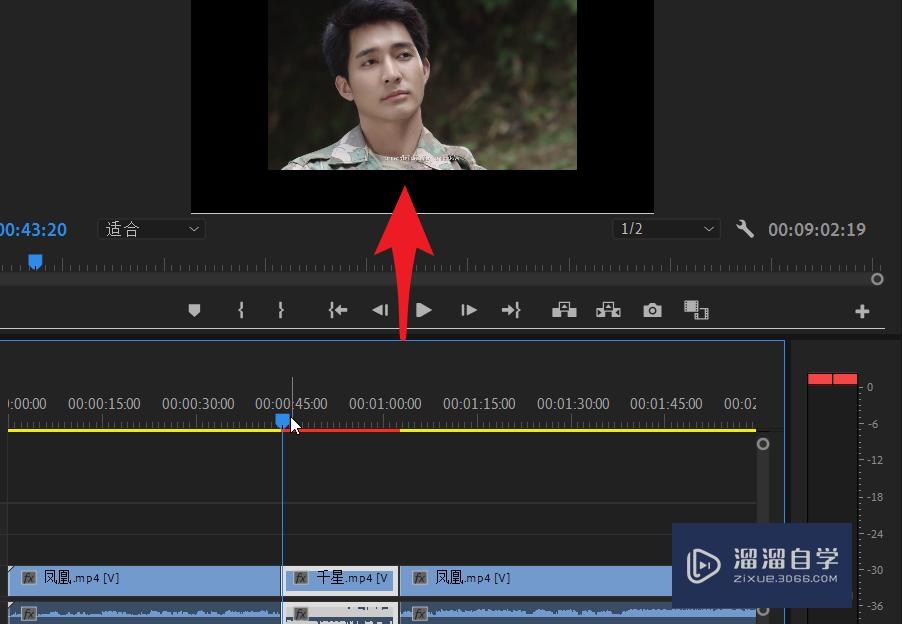902x624 pixels.
Task: Select the first 凤凰.mp4 video clip
Action: pos(144,581)
